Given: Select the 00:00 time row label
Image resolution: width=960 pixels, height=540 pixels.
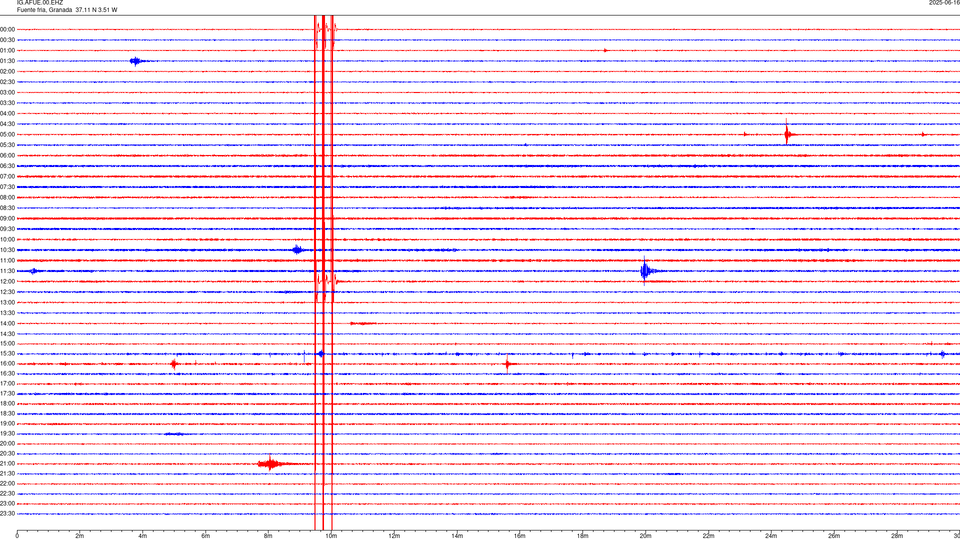Looking at the screenshot, I should click(7, 29).
